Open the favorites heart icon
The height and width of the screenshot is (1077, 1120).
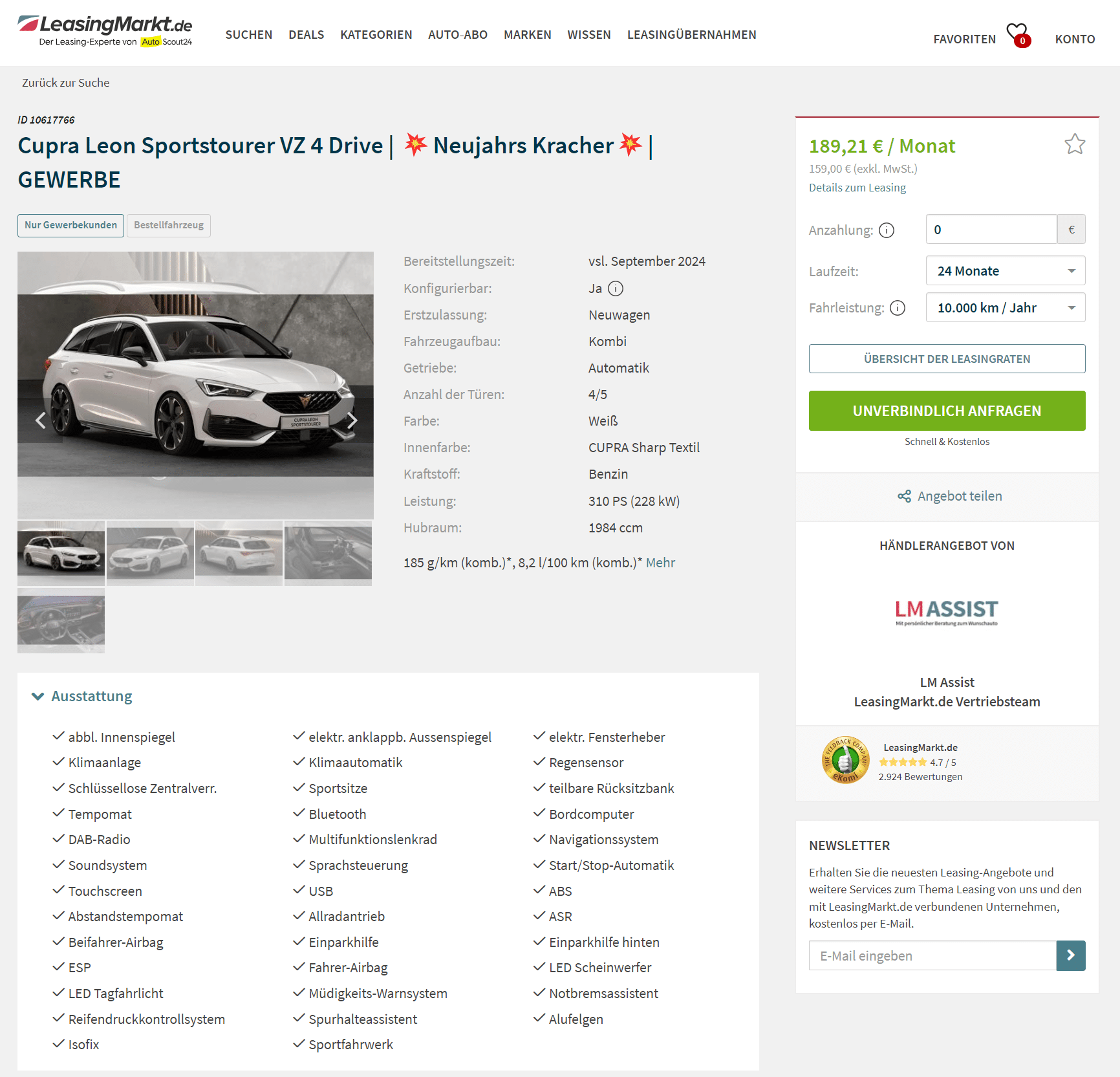[x=1018, y=34]
